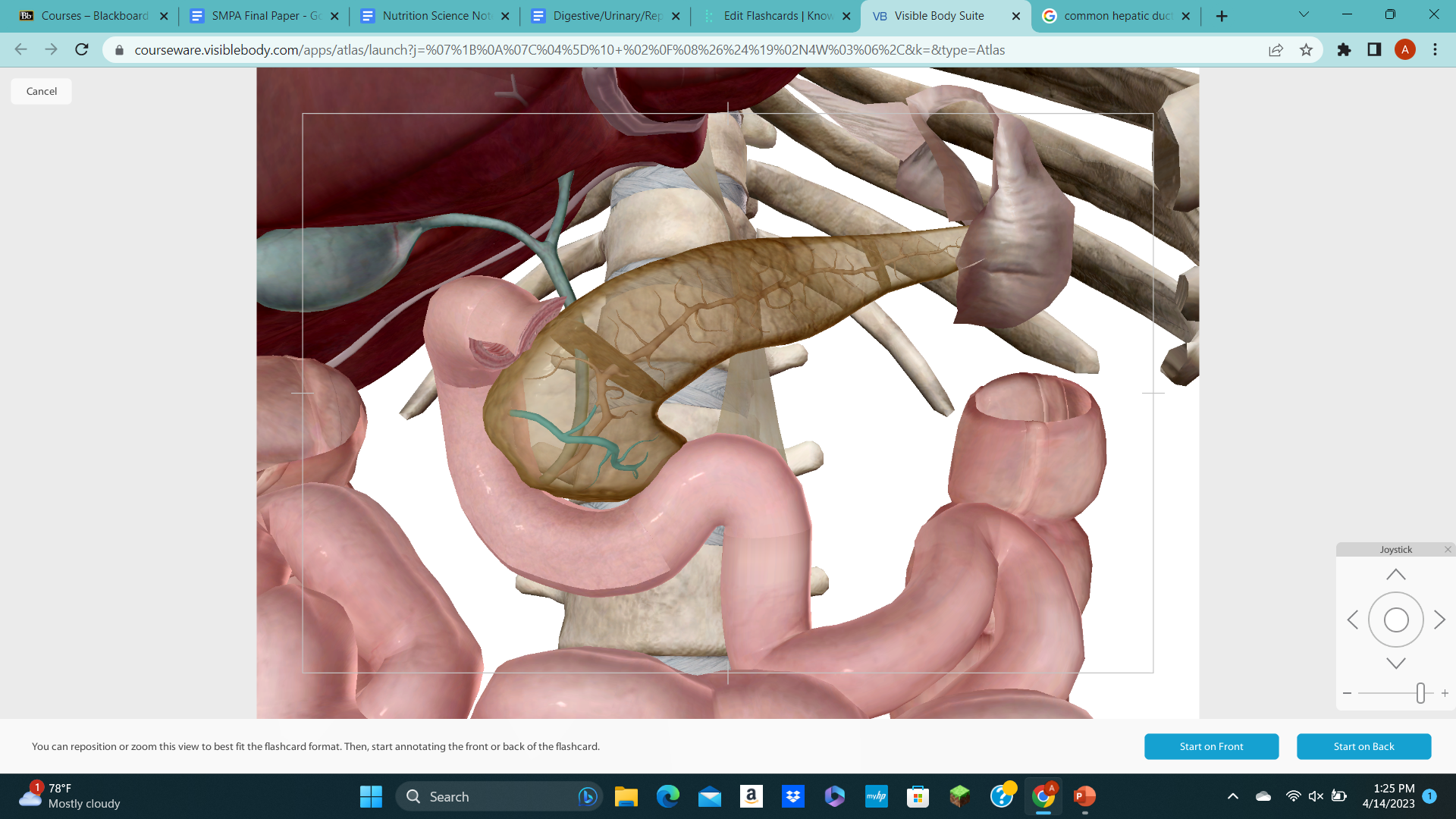Image resolution: width=1456 pixels, height=819 pixels.
Task: Click the Cancel button
Action: [x=41, y=90]
